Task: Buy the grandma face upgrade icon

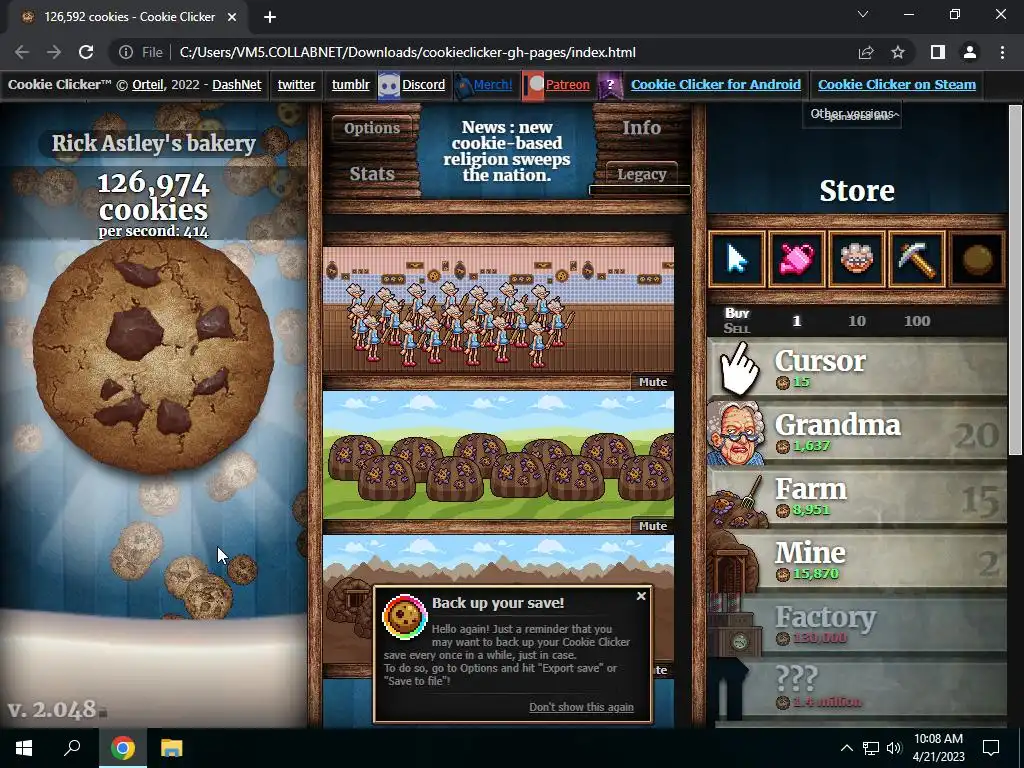Action: 857,259
